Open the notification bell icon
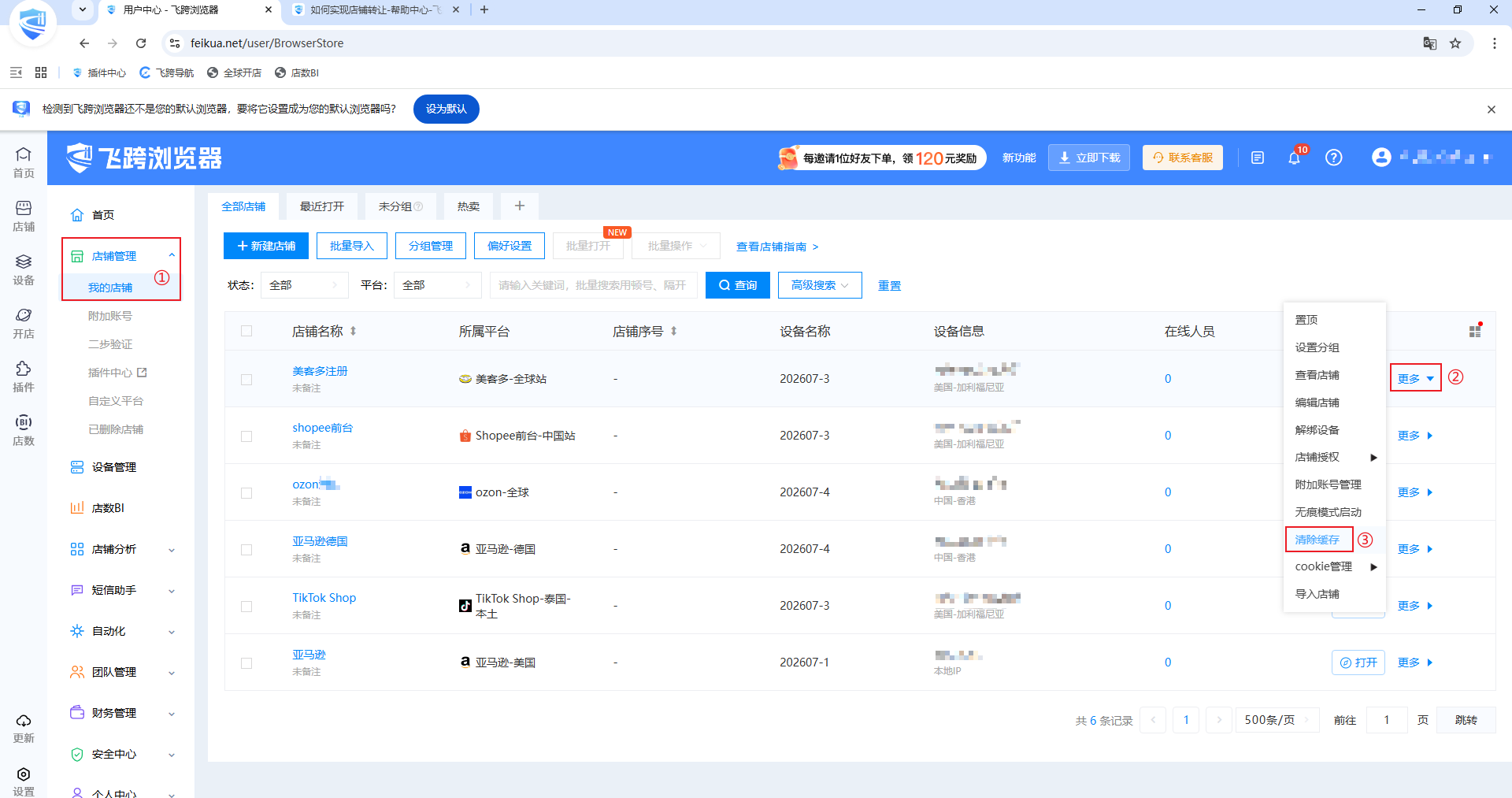 (1294, 158)
